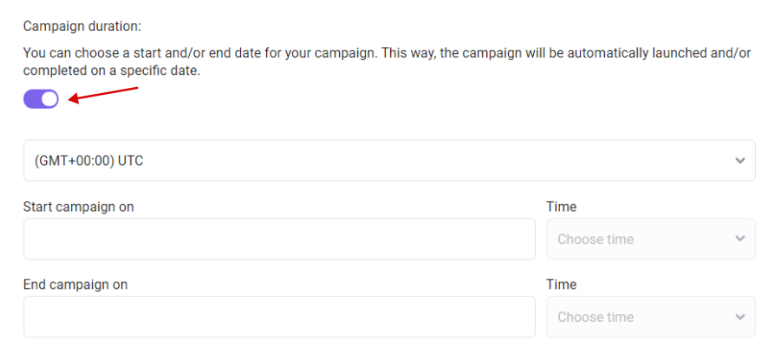
Task: Click the '(GMT+00:00) UTC' text value
Action: point(89,161)
